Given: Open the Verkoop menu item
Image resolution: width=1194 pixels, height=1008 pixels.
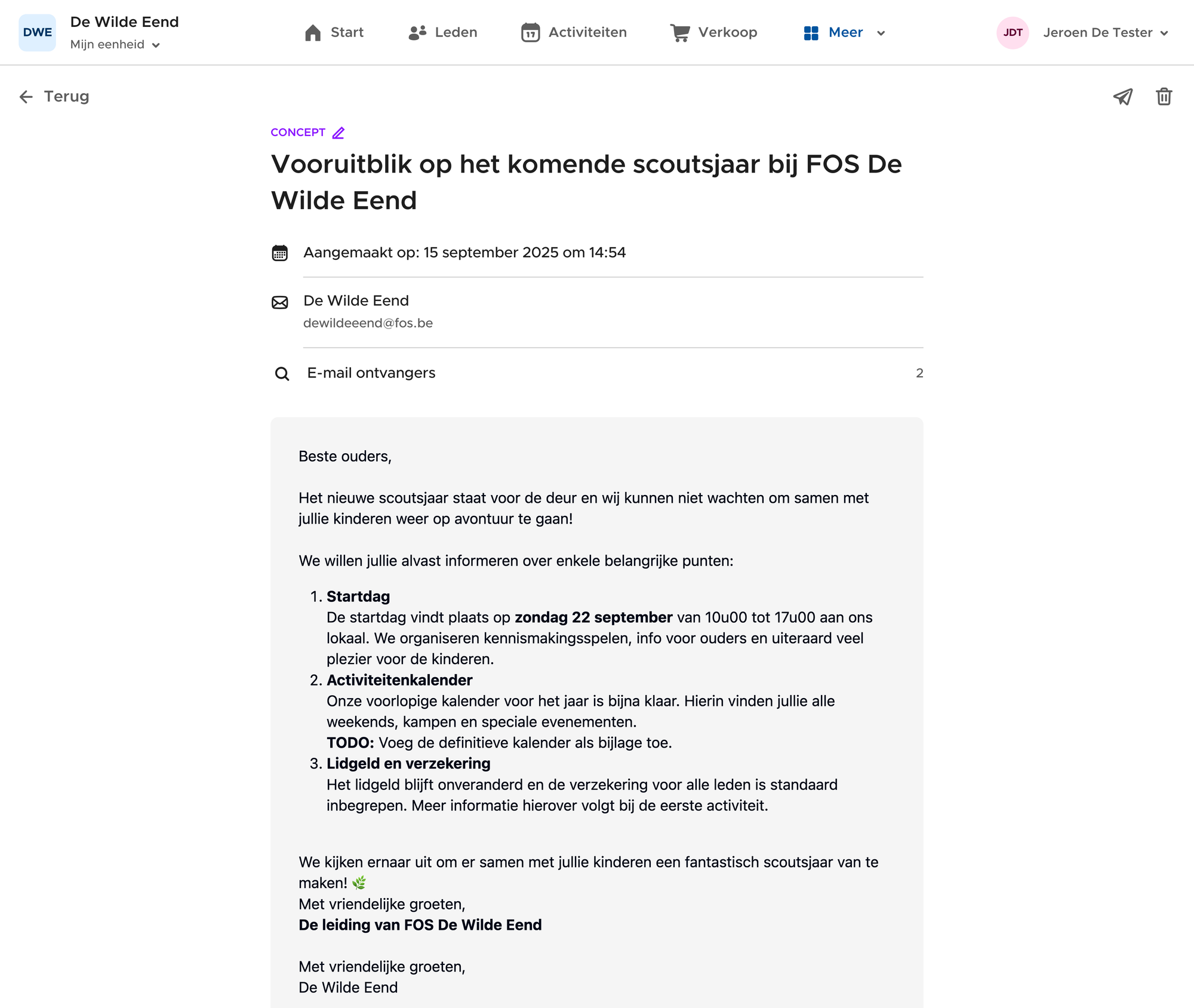Looking at the screenshot, I should 713,32.
